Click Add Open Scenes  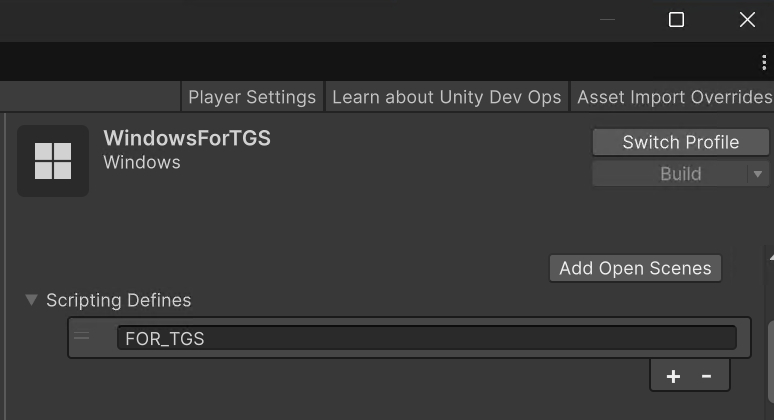[x=635, y=268]
